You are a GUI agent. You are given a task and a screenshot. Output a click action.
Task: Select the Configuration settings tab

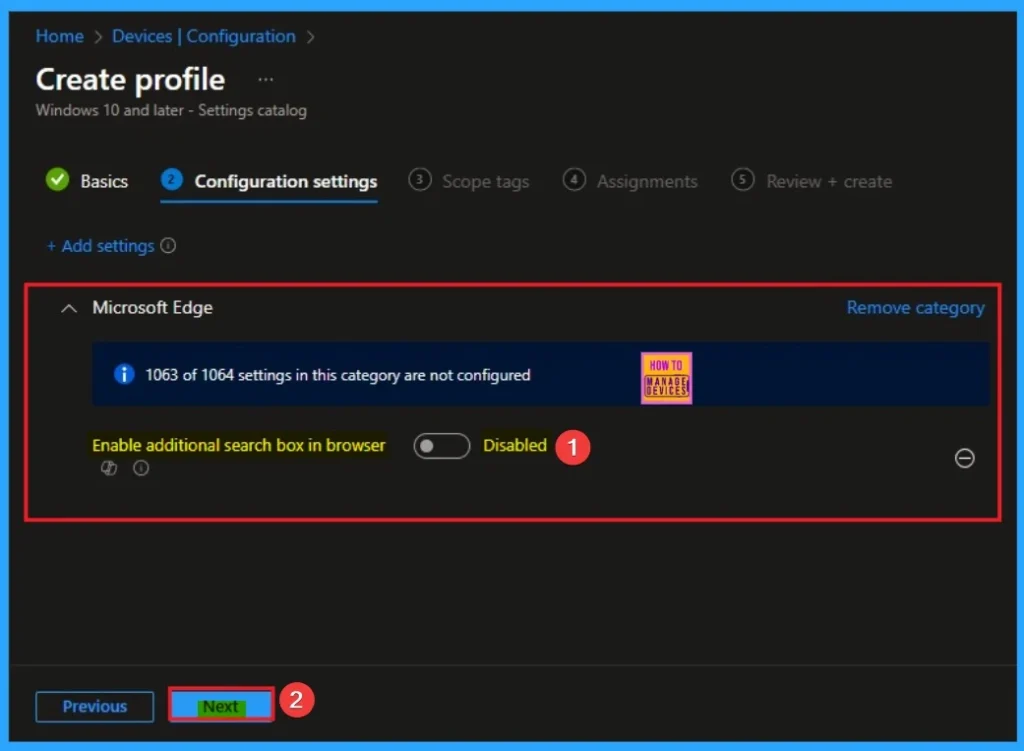269,181
